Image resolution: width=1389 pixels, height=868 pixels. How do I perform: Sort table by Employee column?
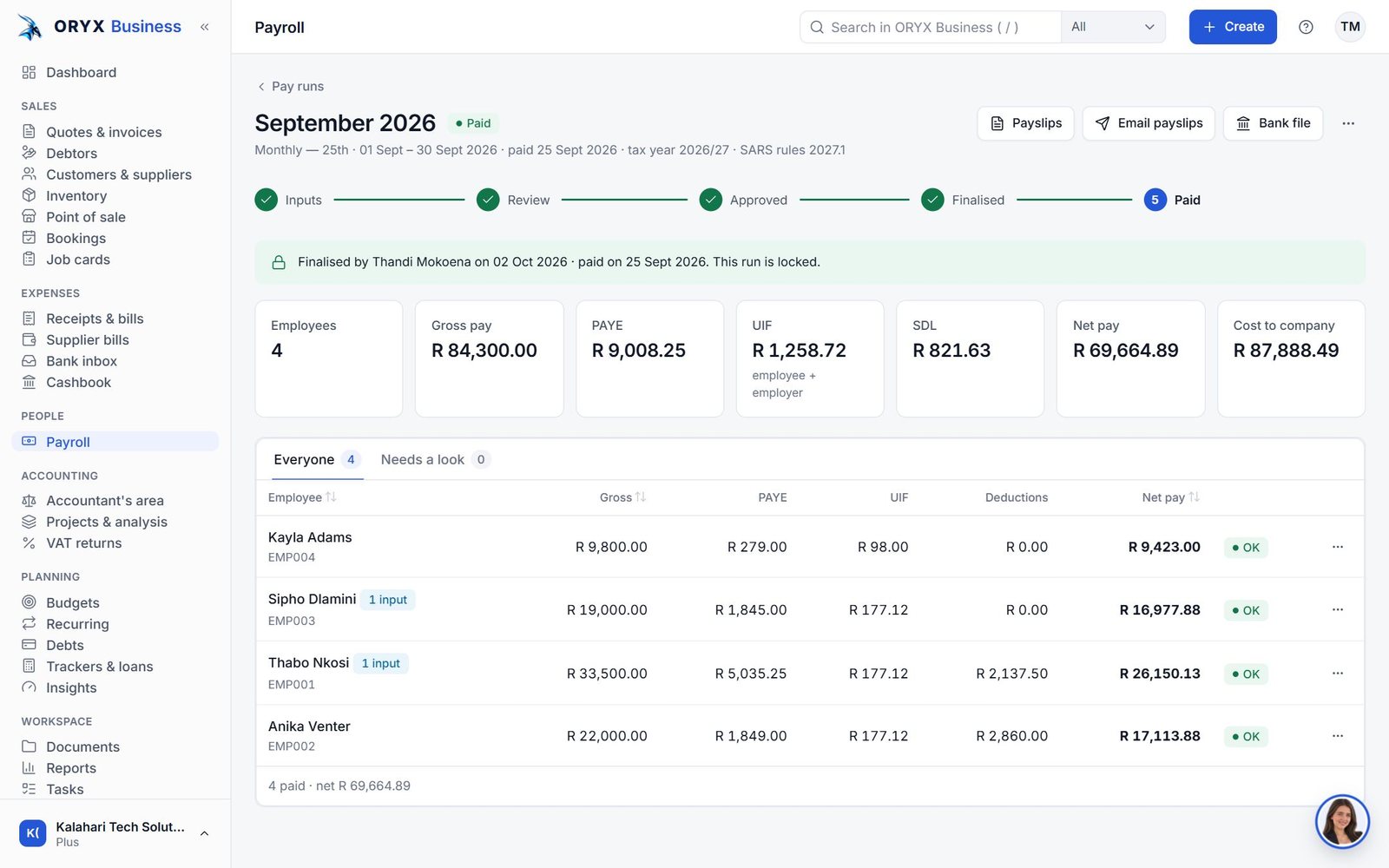(302, 497)
